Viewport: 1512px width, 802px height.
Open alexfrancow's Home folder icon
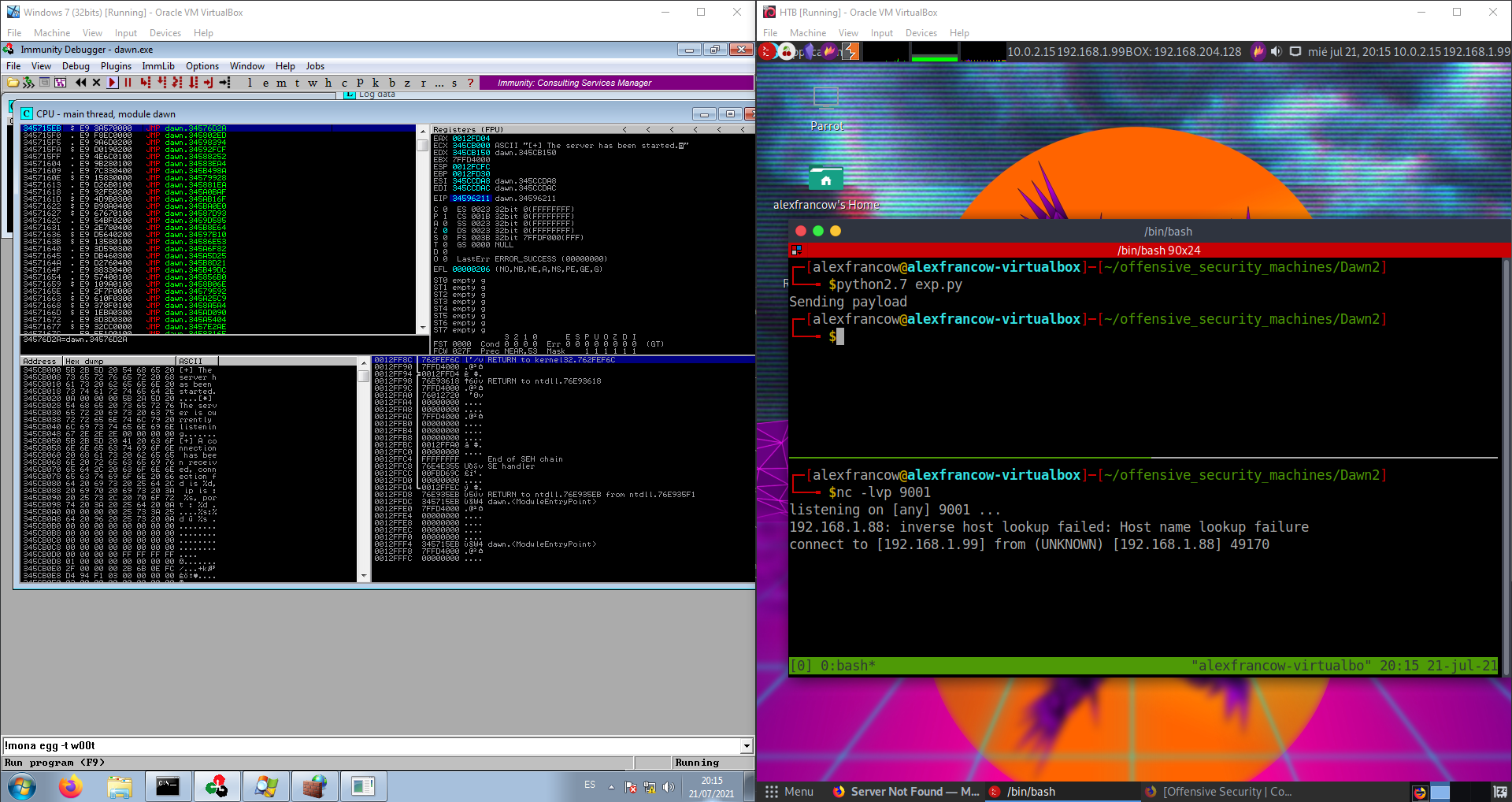coord(826,188)
